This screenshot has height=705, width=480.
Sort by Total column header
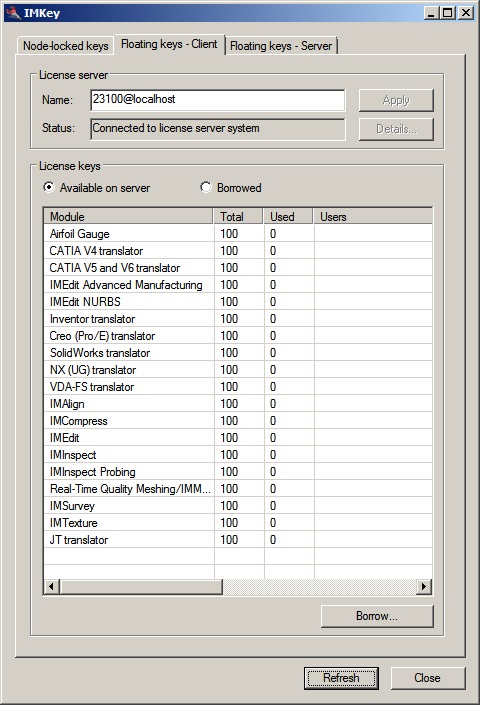[x=238, y=216]
